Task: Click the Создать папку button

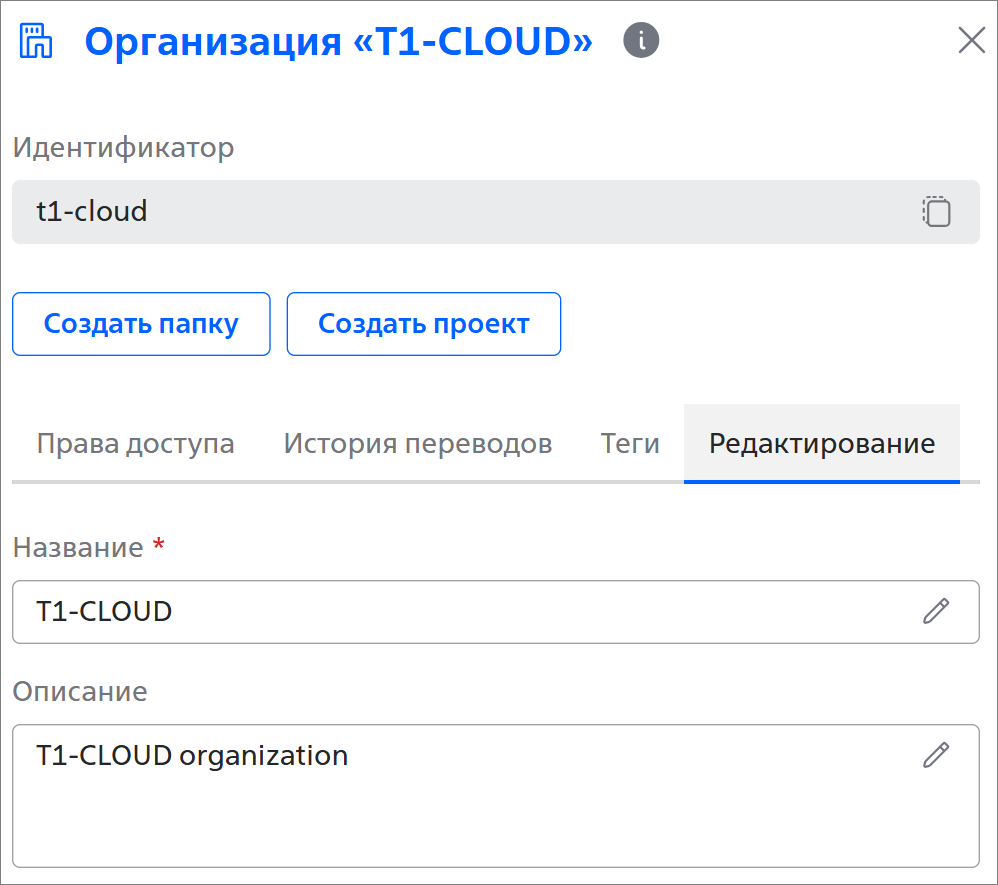Action: click(141, 324)
